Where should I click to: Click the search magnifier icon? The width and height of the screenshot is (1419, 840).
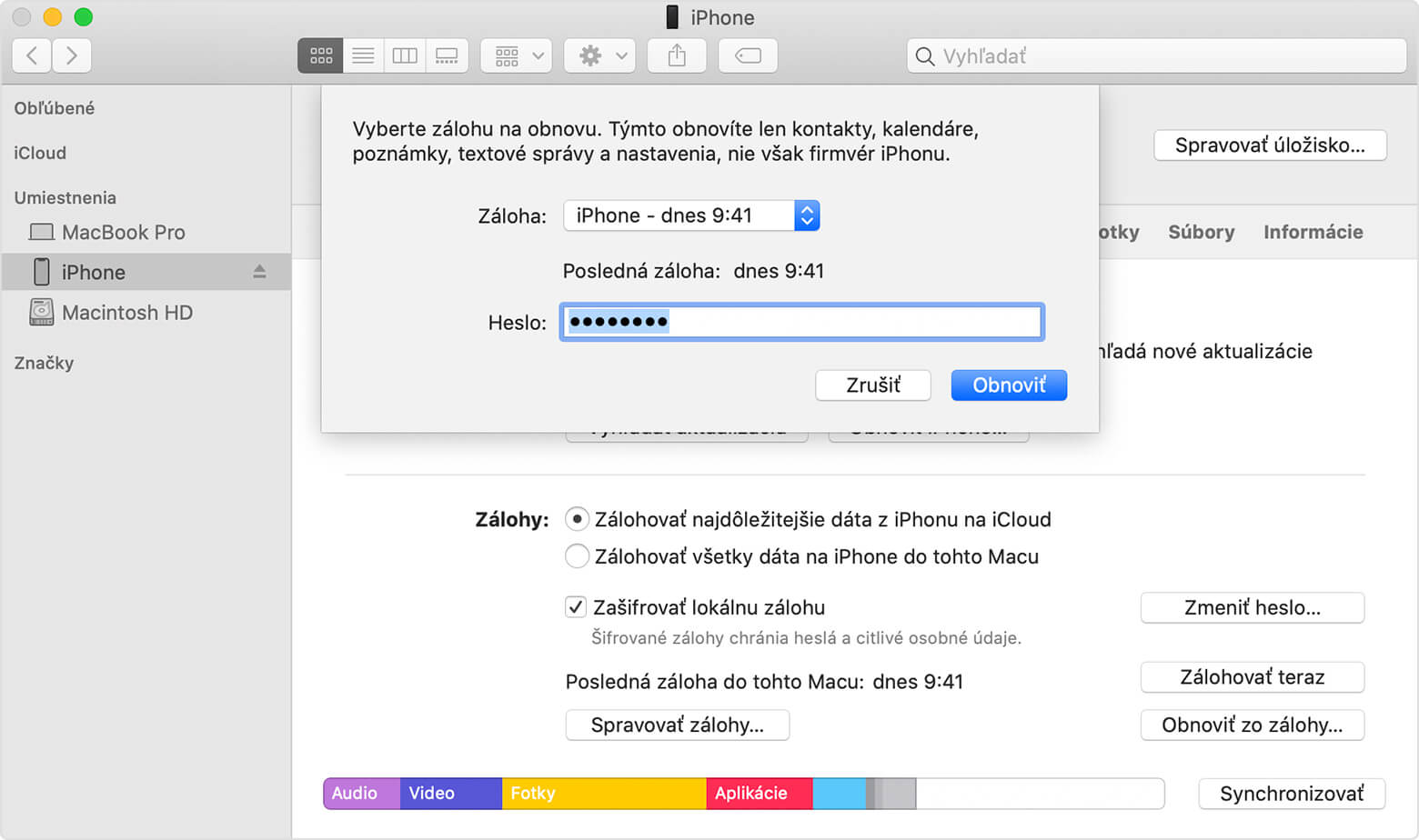point(925,56)
